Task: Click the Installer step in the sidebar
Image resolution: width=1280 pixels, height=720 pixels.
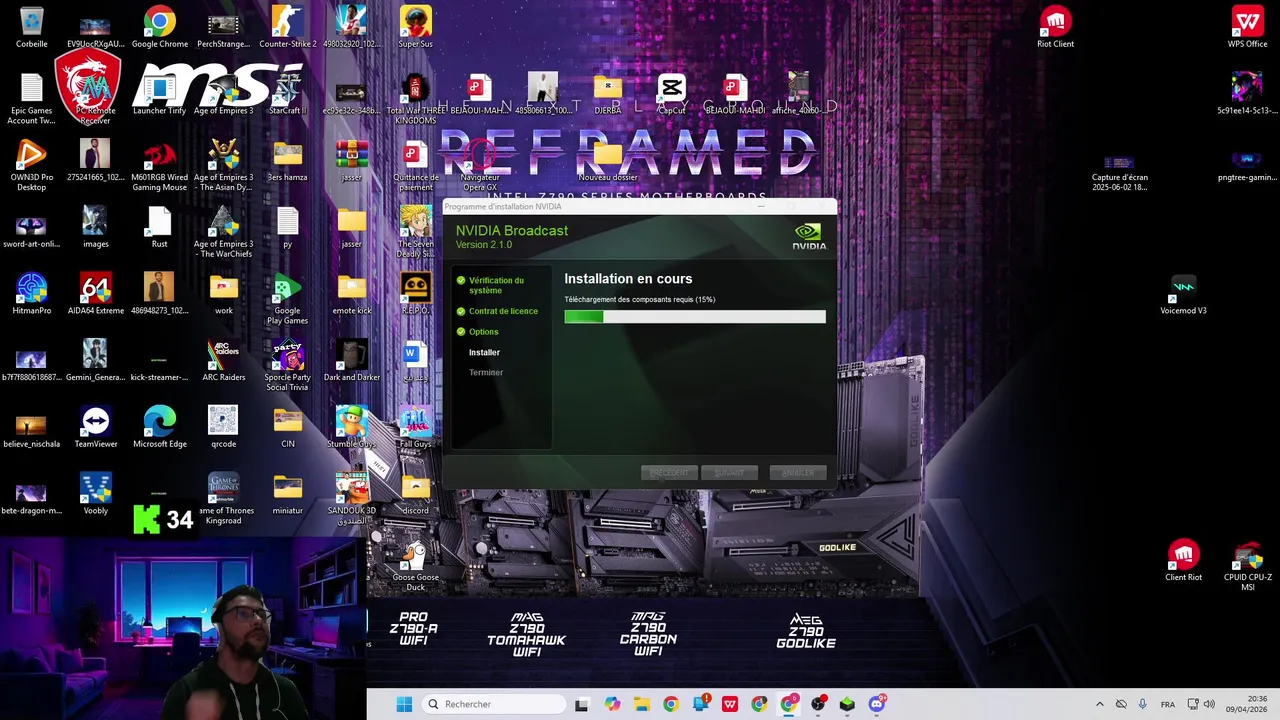Action: [484, 352]
